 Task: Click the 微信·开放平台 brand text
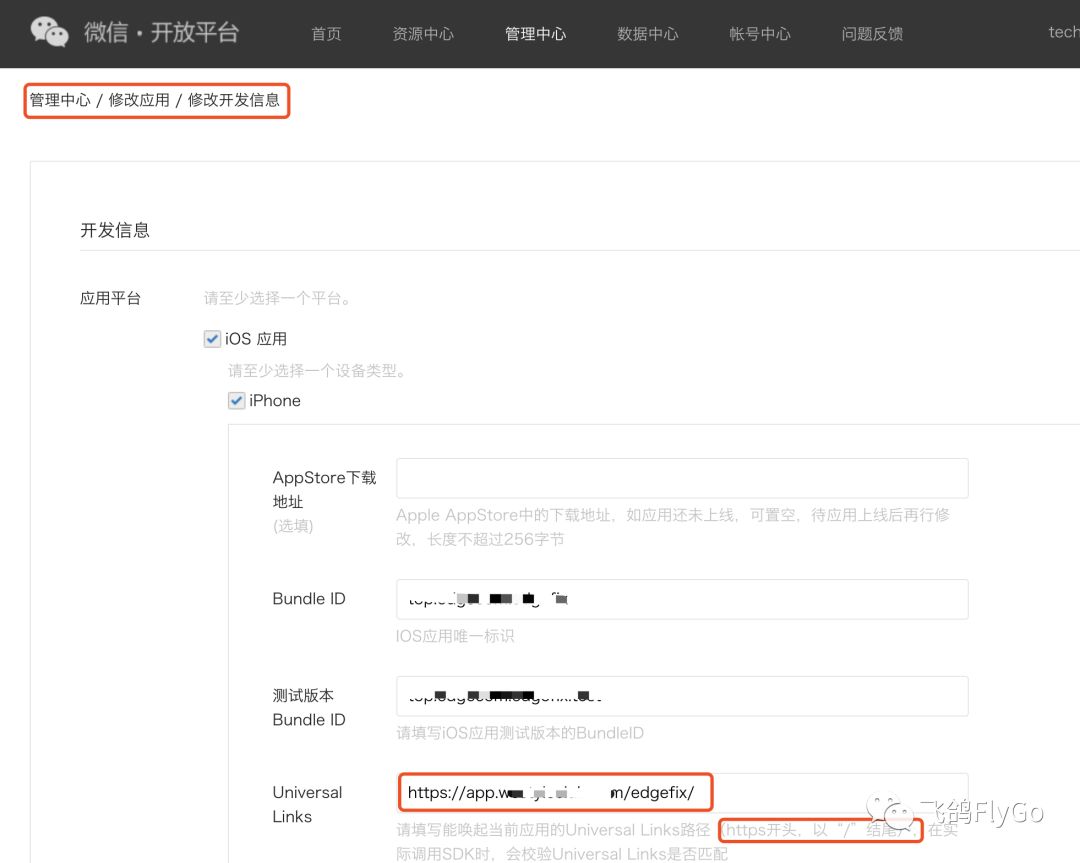(x=159, y=32)
